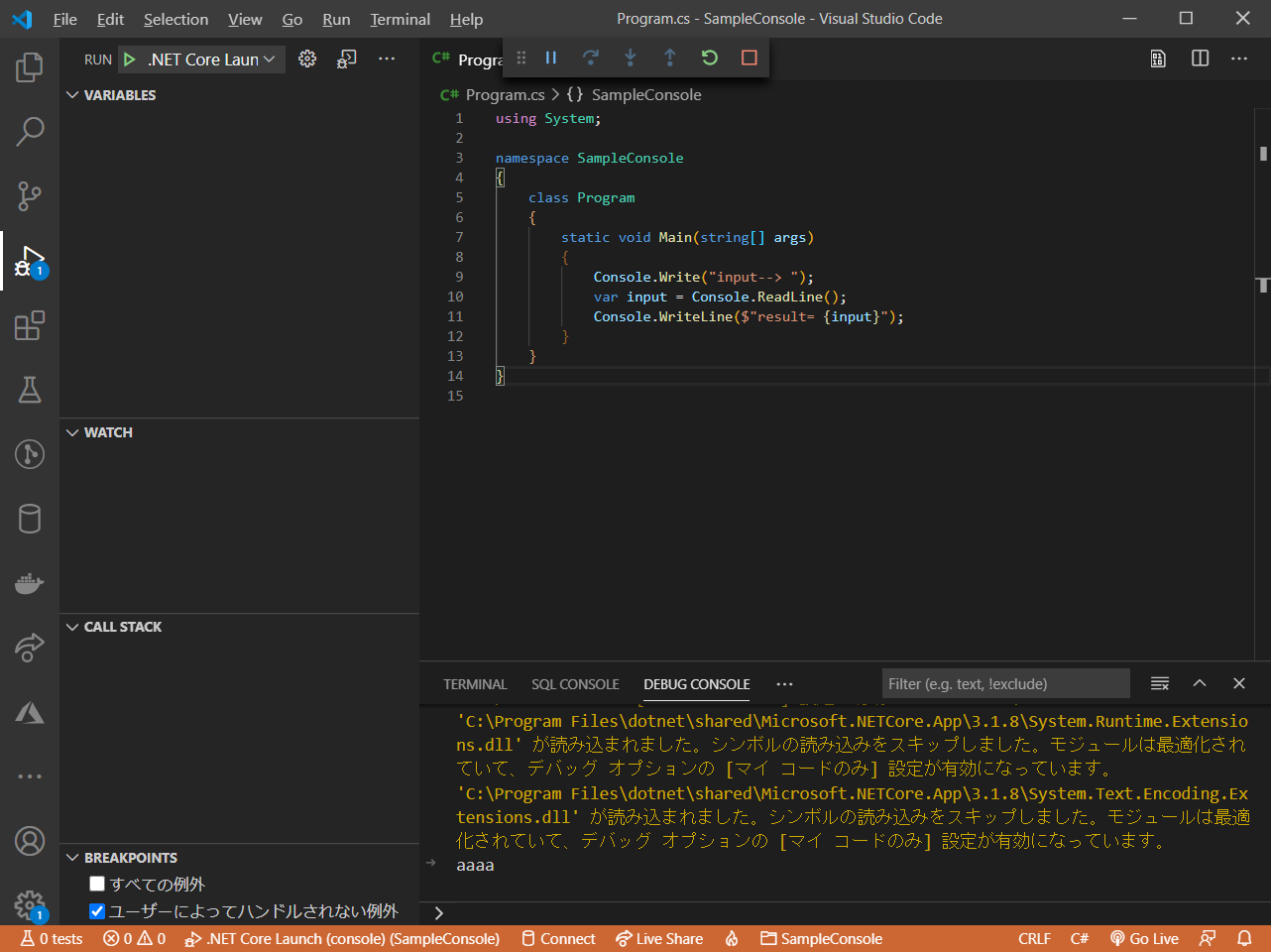Open launch.json with the gear icon
This screenshot has width=1271, height=952.
(307, 59)
